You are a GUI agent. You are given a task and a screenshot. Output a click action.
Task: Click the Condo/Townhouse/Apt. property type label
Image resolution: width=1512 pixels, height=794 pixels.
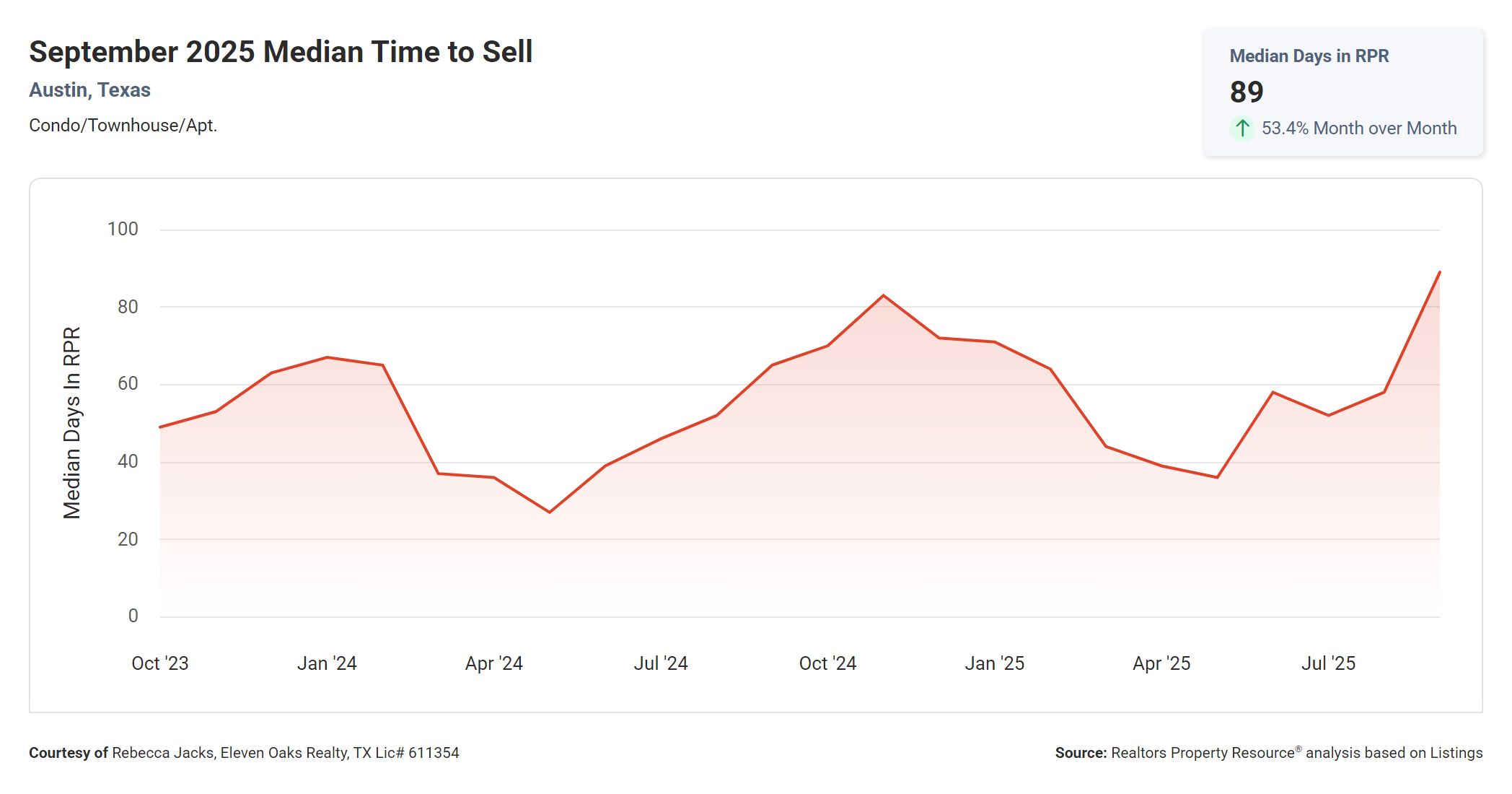(x=123, y=126)
